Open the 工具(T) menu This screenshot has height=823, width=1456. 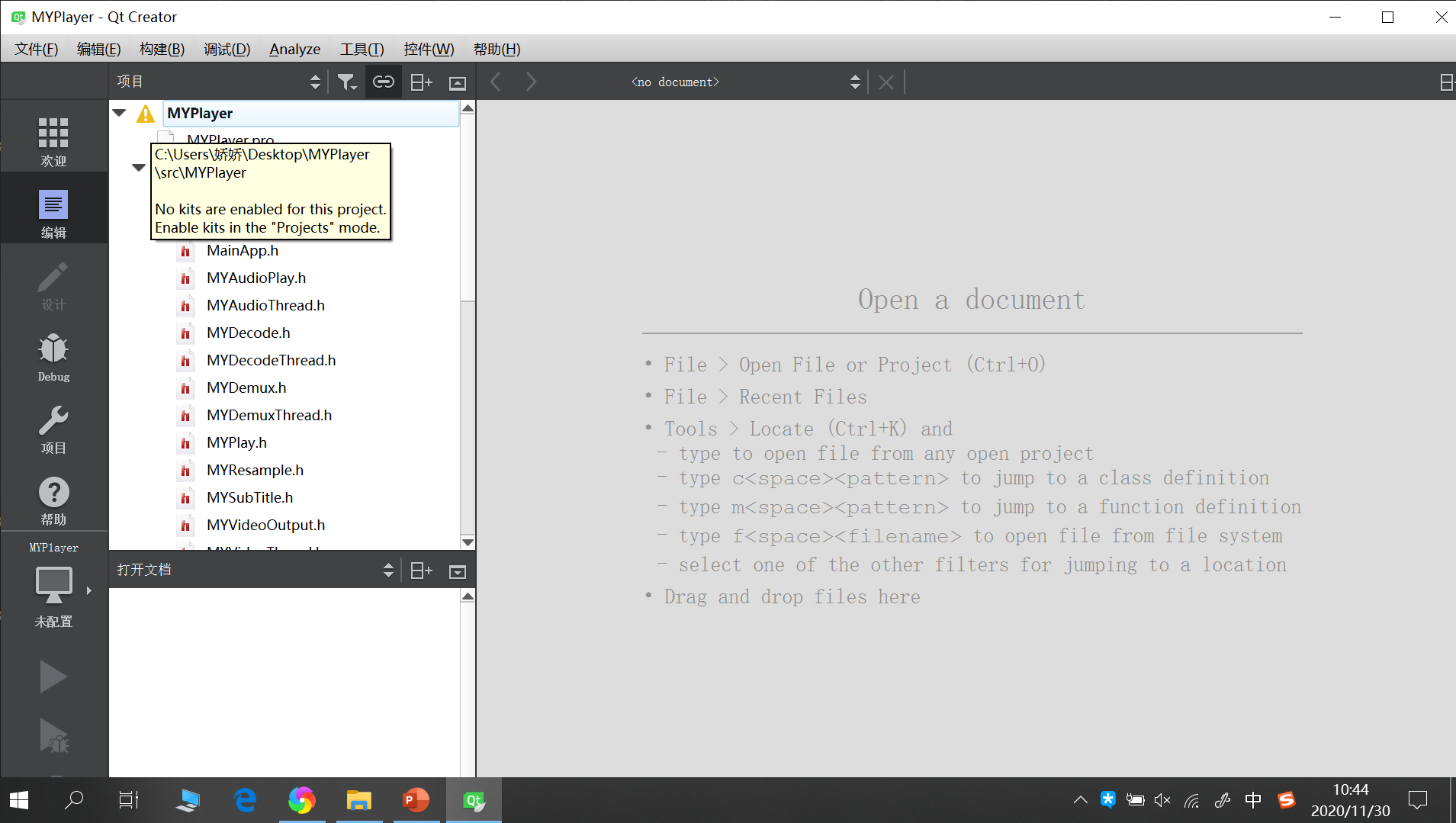tap(362, 49)
